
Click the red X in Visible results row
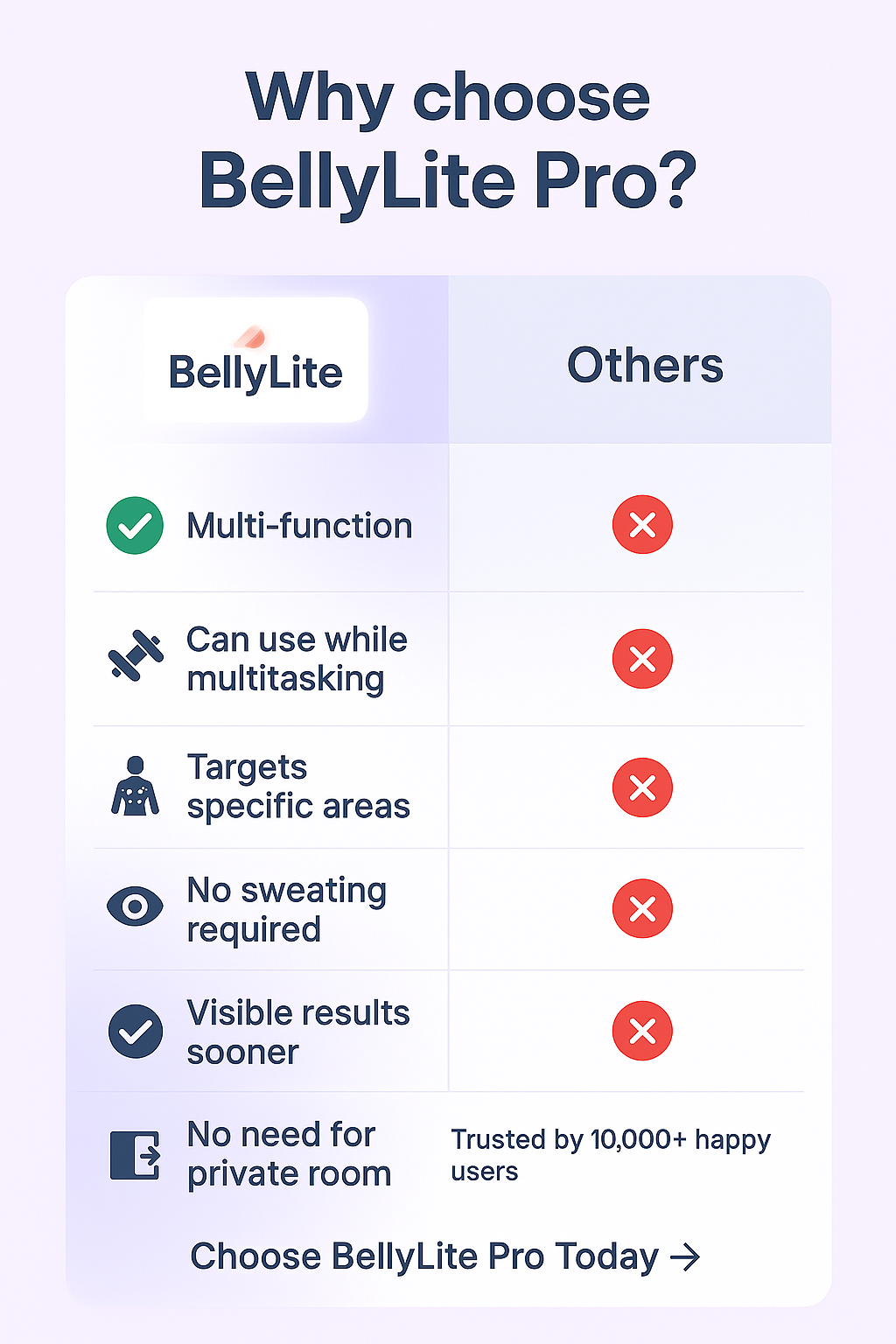point(642,1031)
